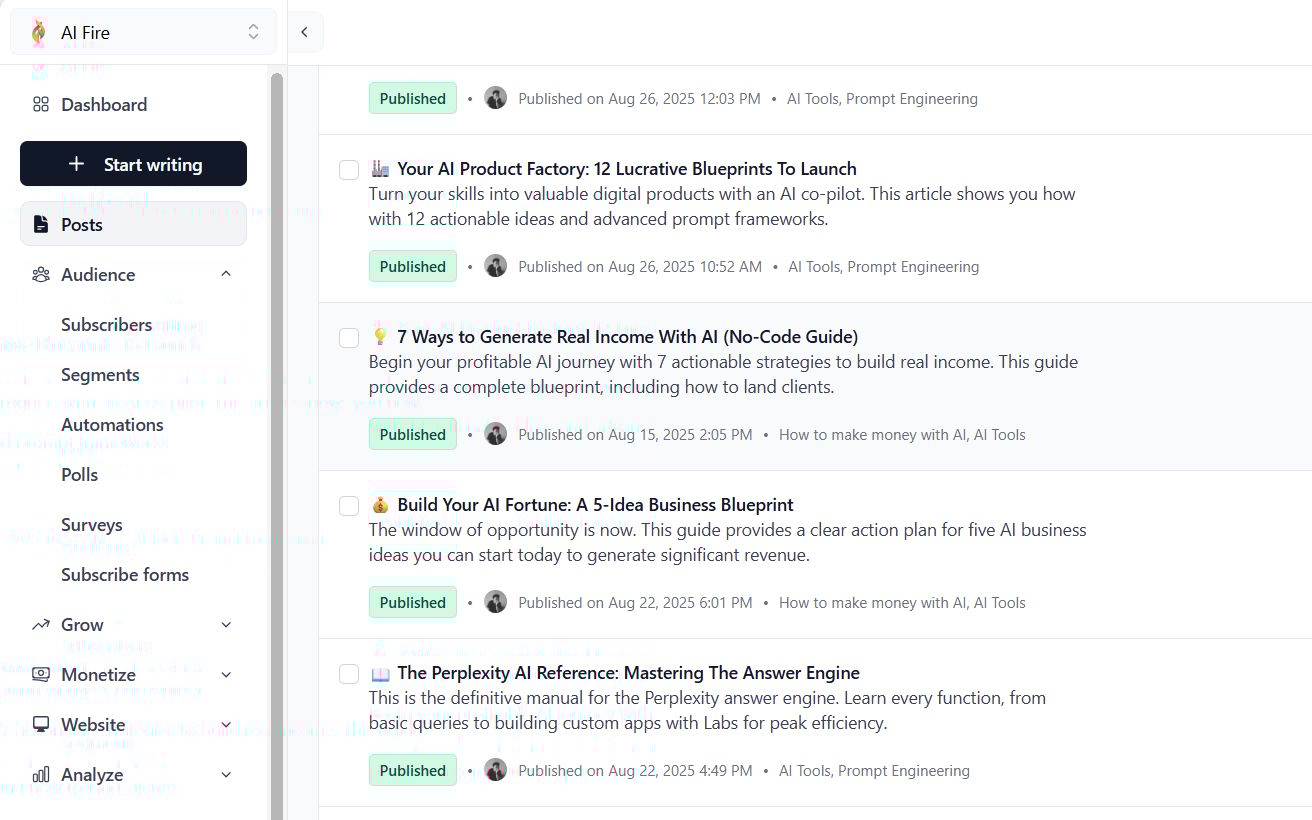Click author avatar on Perplexity AI Reference post
The width and height of the screenshot is (1312, 820).
pos(496,770)
